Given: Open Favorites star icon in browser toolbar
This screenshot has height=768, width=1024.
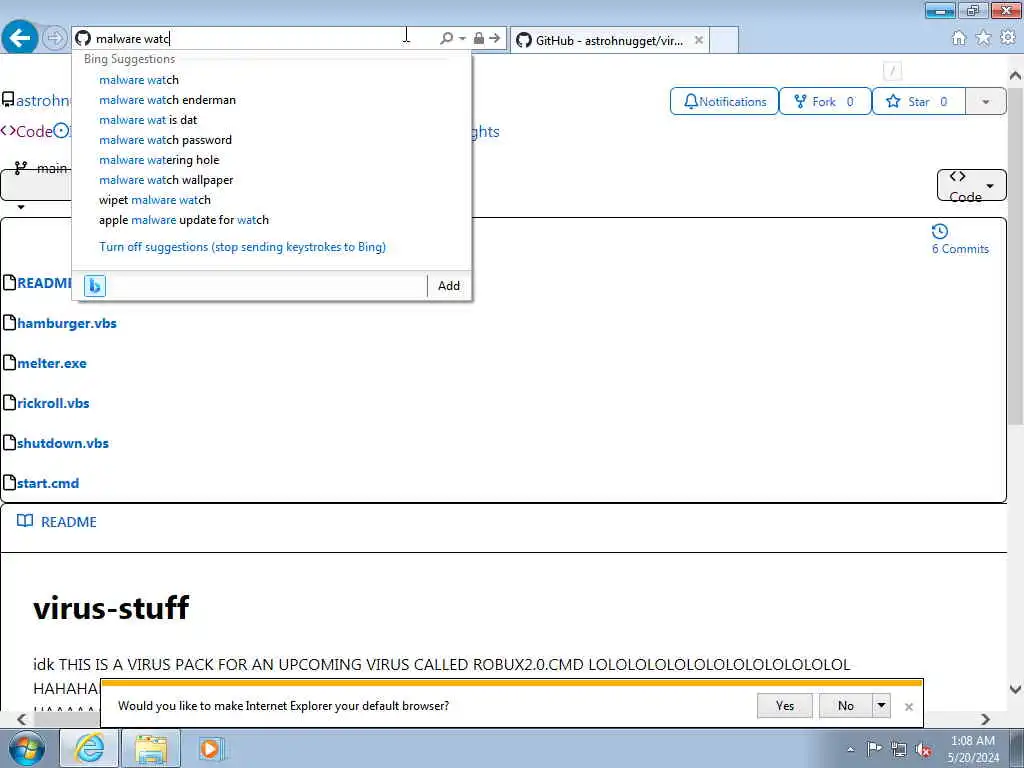Looking at the screenshot, I should tap(983, 38).
